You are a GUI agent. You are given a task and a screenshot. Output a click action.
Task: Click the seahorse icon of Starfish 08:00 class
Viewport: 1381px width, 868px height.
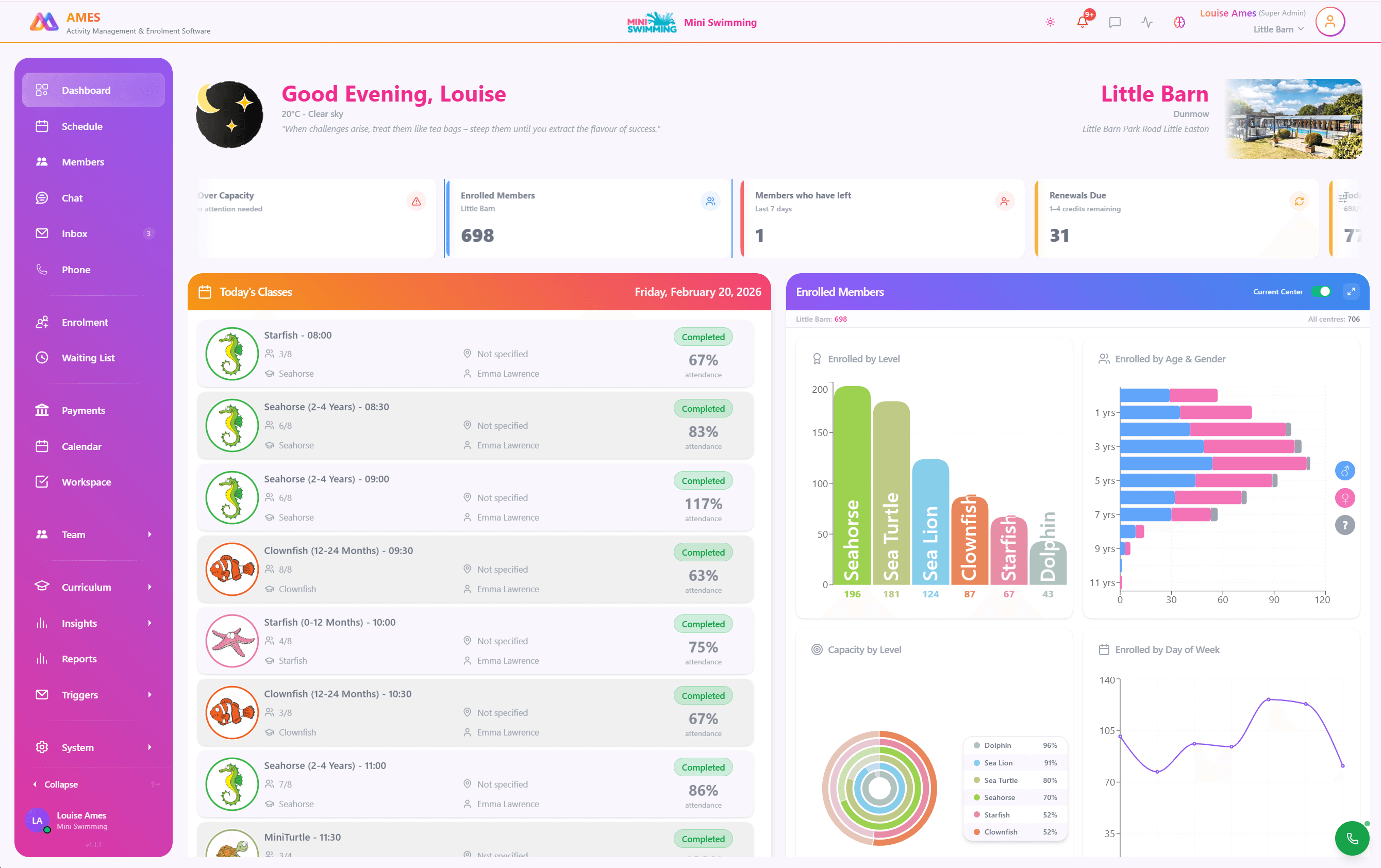point(232,354)
